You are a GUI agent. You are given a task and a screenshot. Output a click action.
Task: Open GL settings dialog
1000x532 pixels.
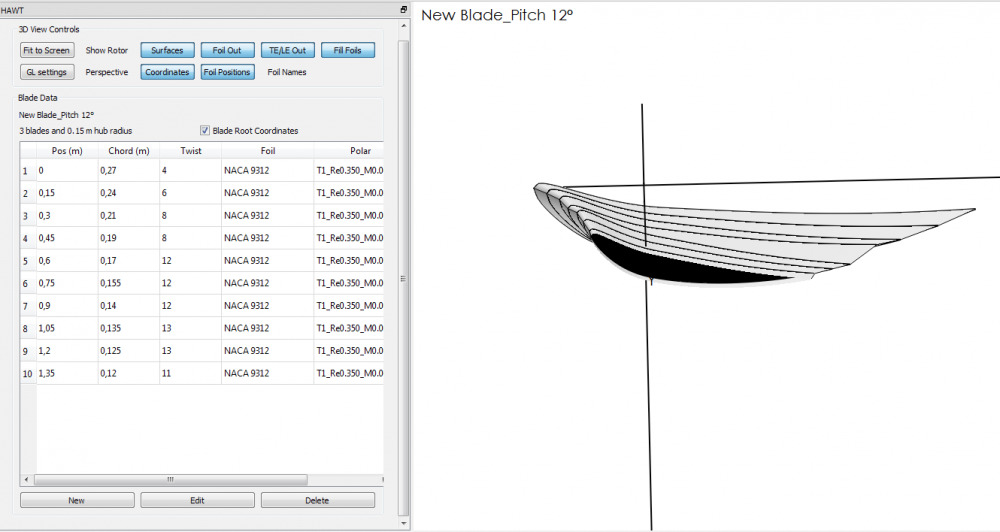[x=47, y=72]
